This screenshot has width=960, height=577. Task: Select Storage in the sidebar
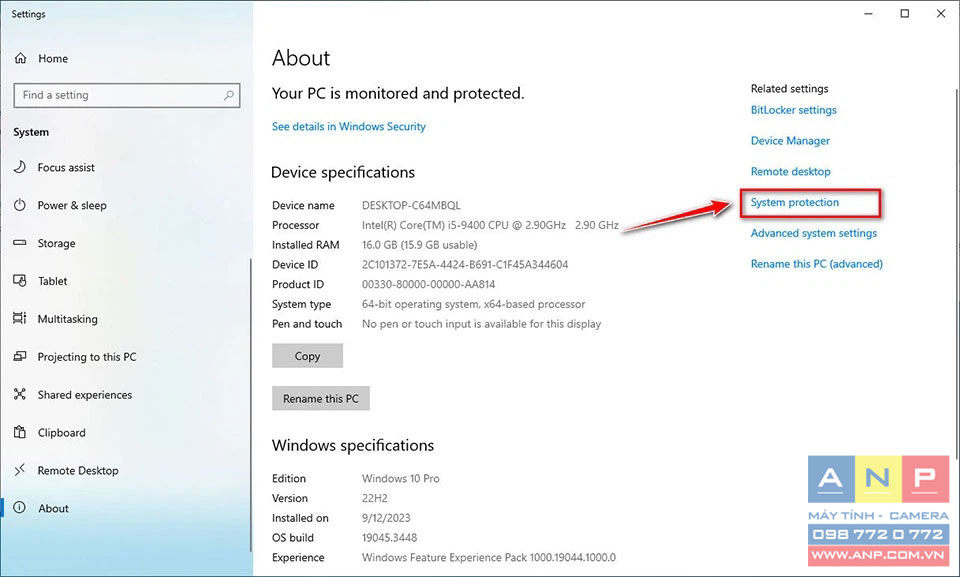coord(56,243)
